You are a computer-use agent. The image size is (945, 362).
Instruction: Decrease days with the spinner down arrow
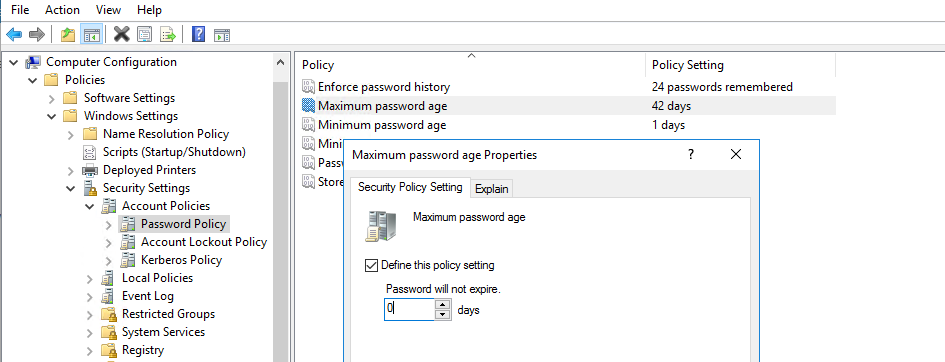[x=443, y=315]
